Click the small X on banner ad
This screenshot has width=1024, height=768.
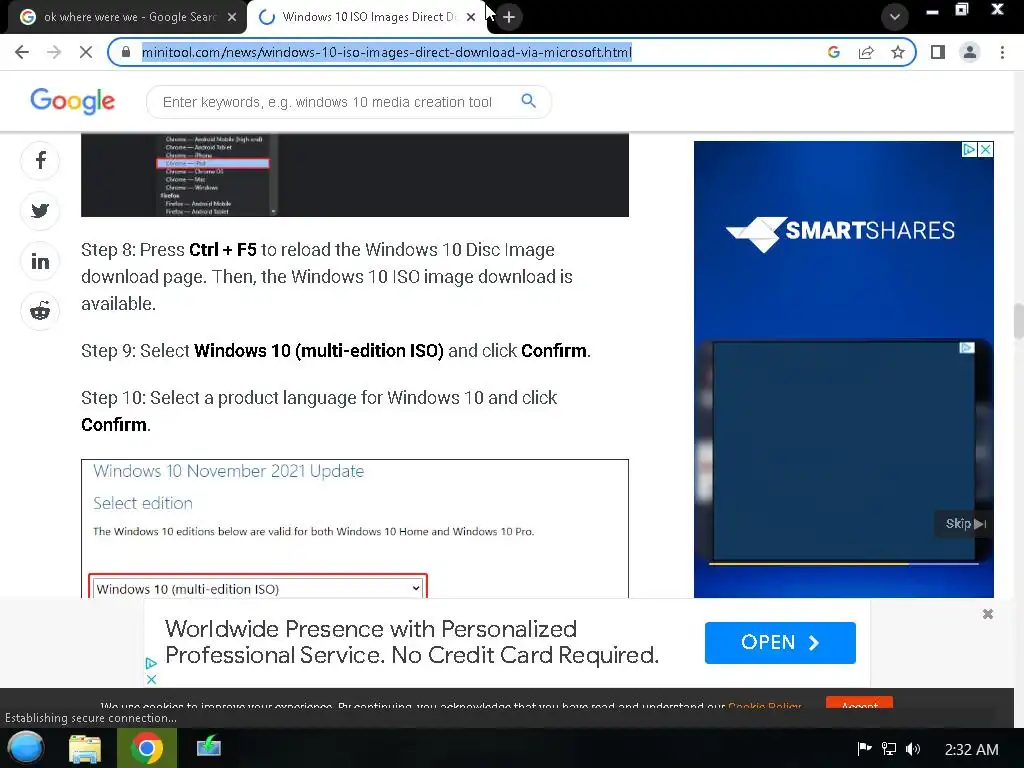coord(151,679)
